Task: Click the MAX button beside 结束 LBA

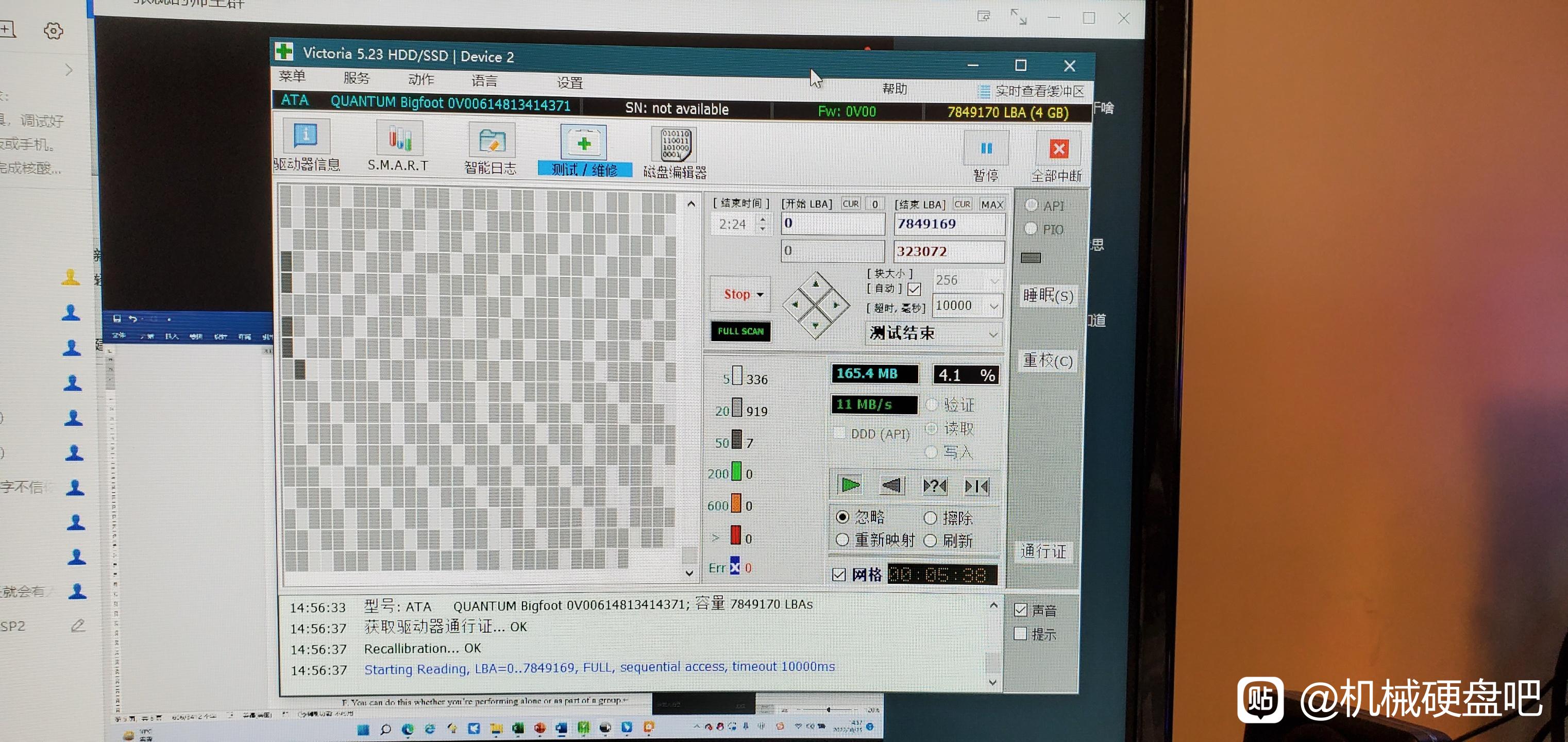Action: [991, 205]
